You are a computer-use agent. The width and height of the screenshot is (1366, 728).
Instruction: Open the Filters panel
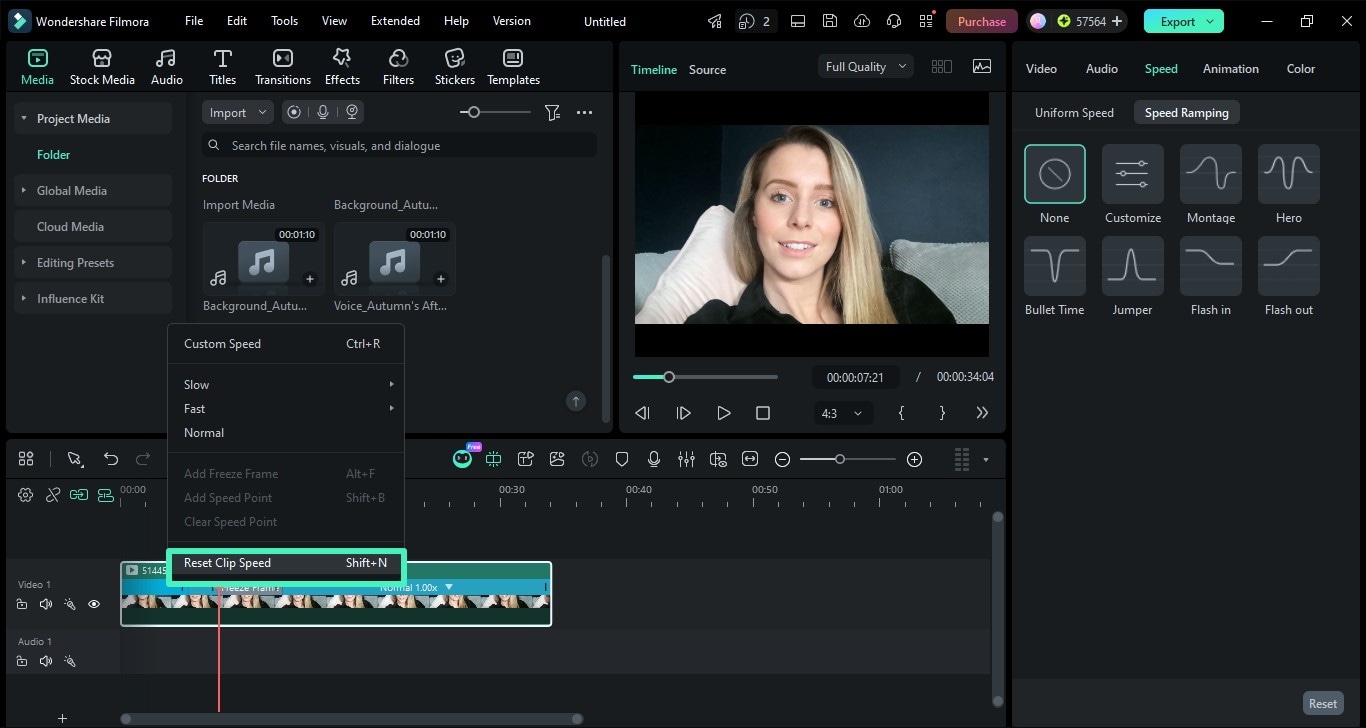[398, 67]
